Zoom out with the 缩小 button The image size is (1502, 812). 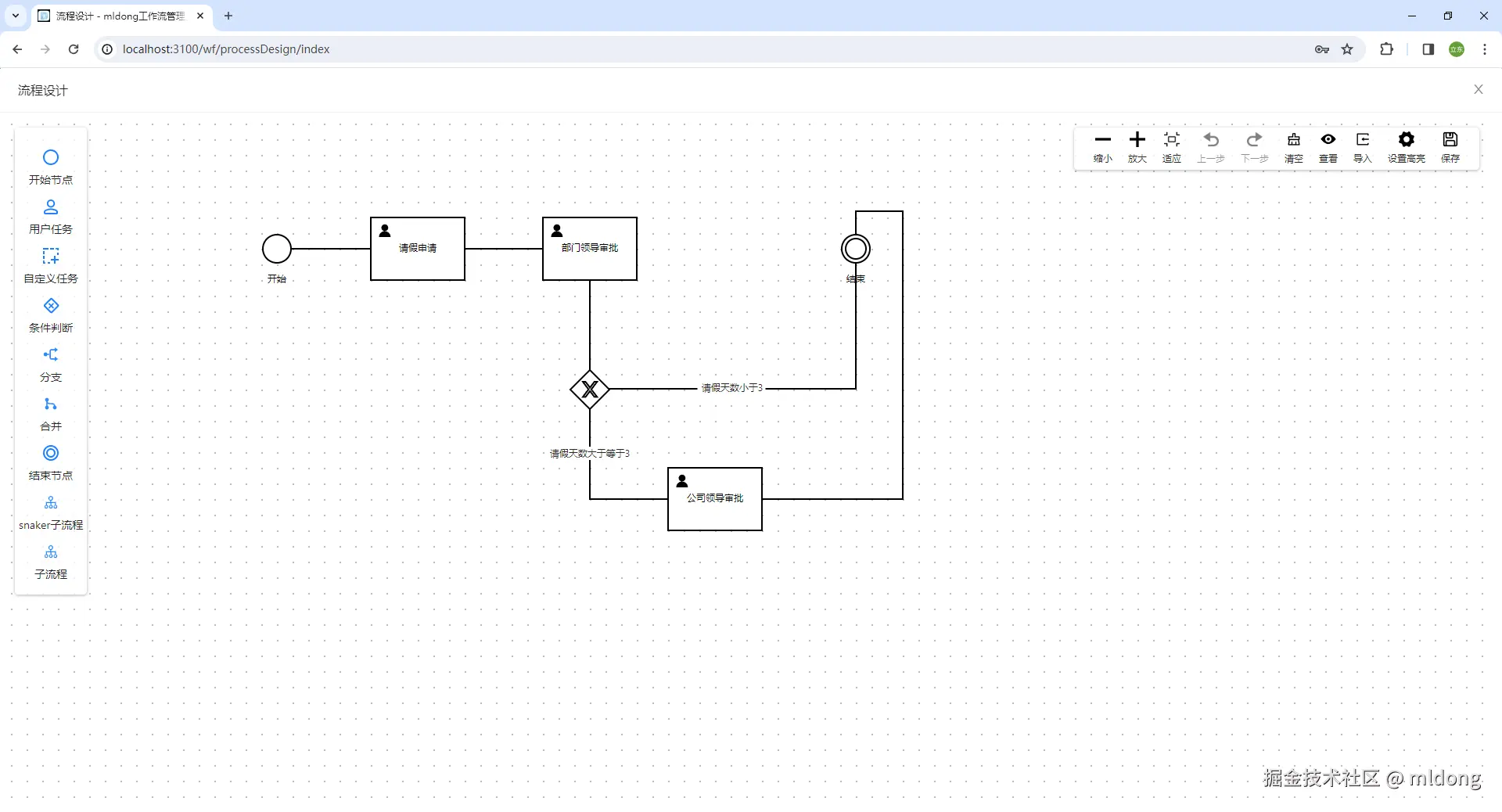pos(1103,146)
